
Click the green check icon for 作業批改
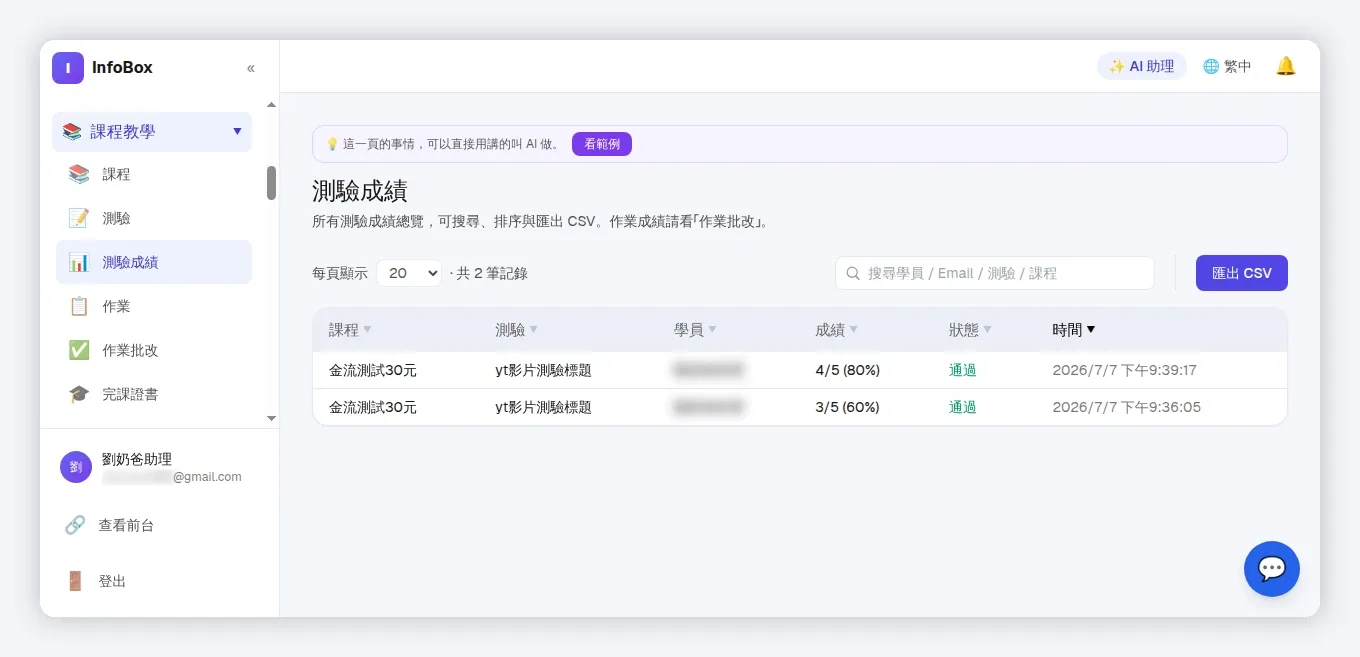tap(79, 350)
